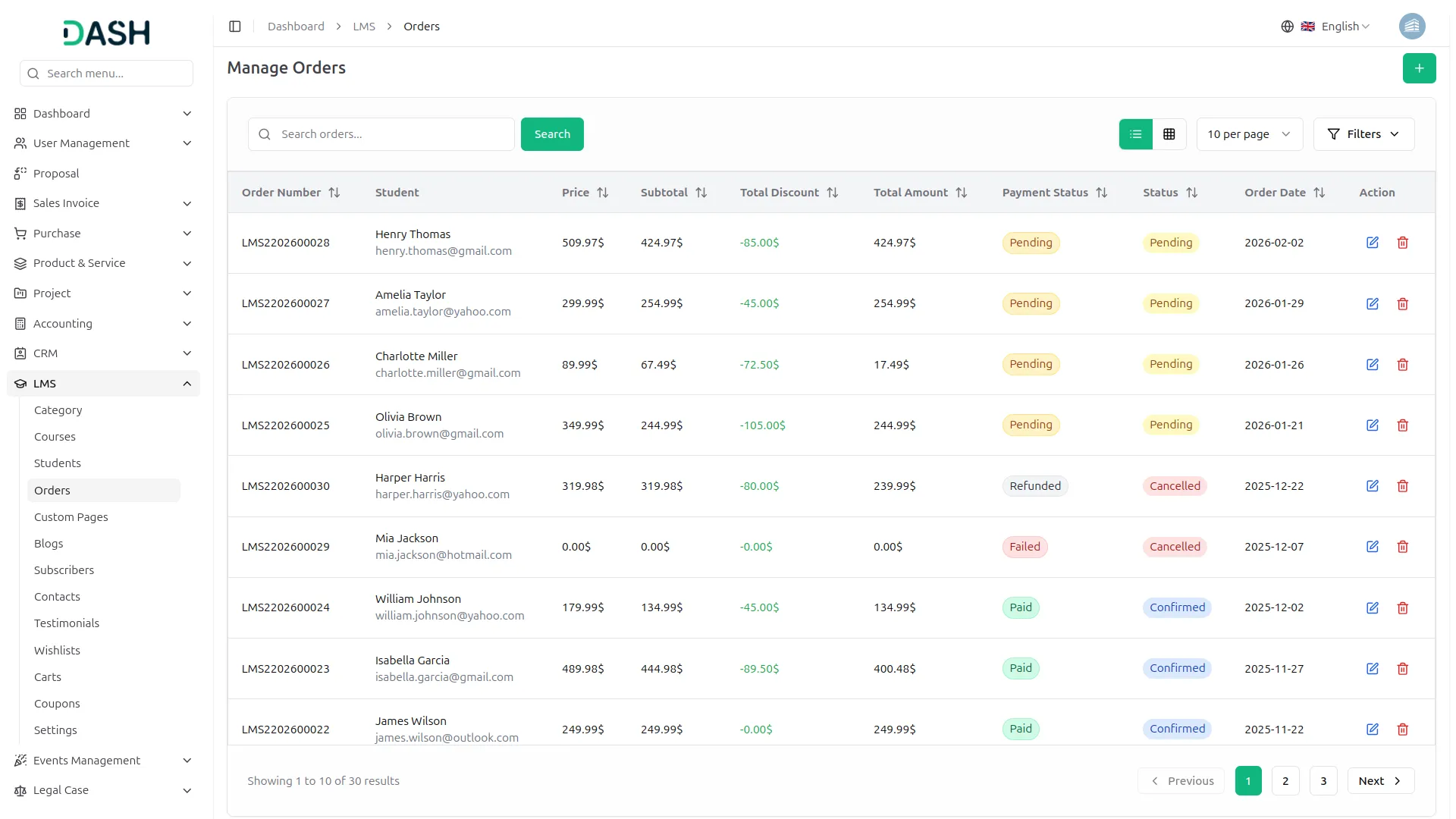Click the green Search button
The width and height of the screenshot is (1456, 819).
click(551, 134)
